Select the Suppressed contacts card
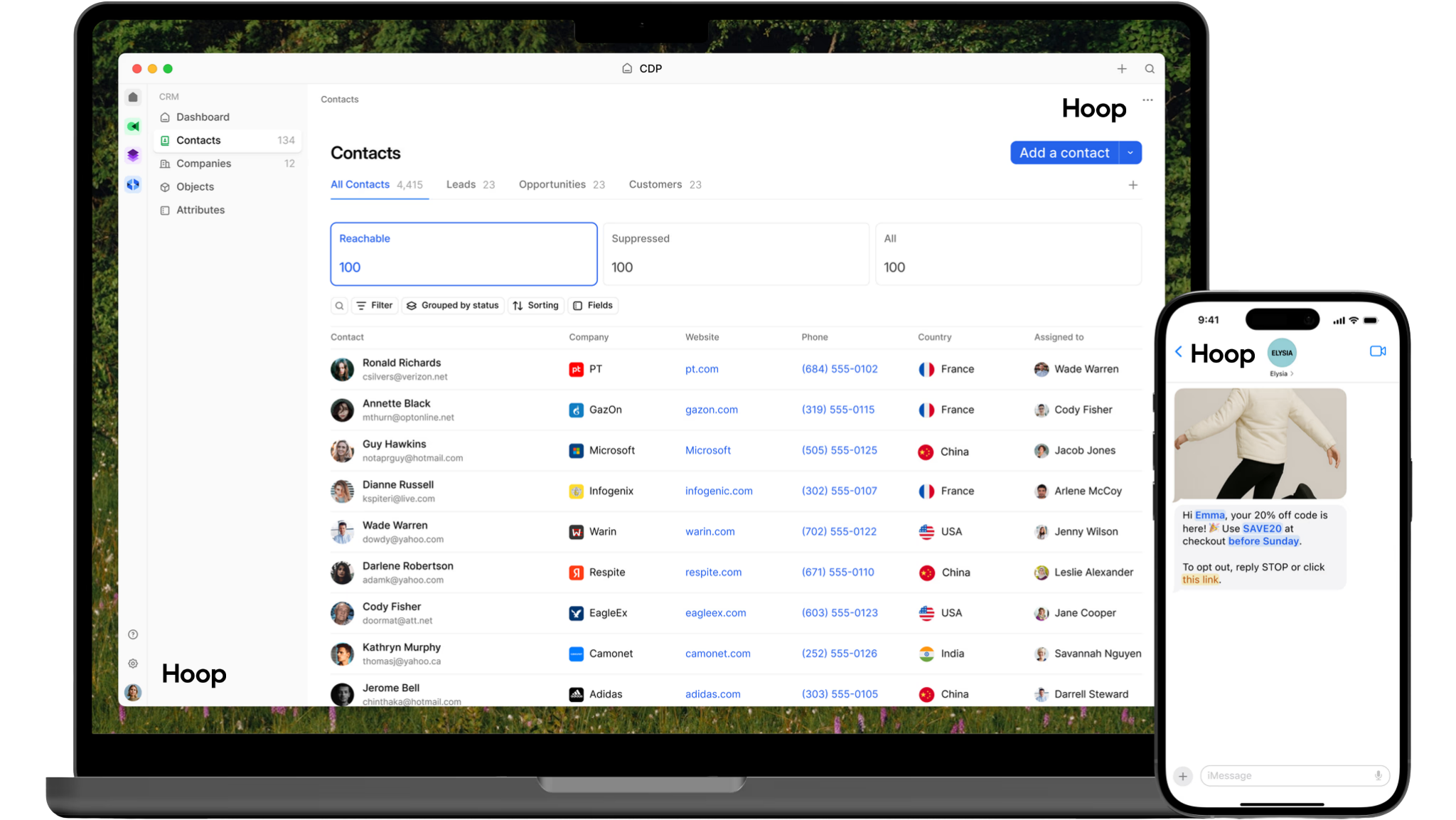Image resolution: width=1456 pixels, height=820 pixels. [x=736, y=254]
